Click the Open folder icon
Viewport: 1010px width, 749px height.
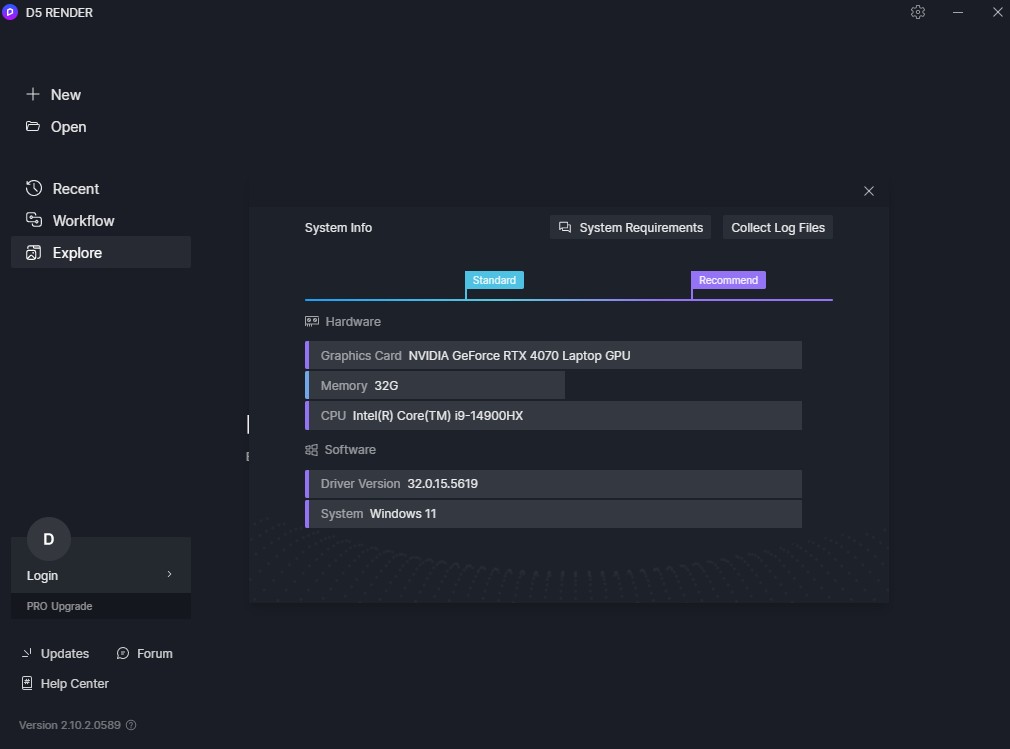33,126
